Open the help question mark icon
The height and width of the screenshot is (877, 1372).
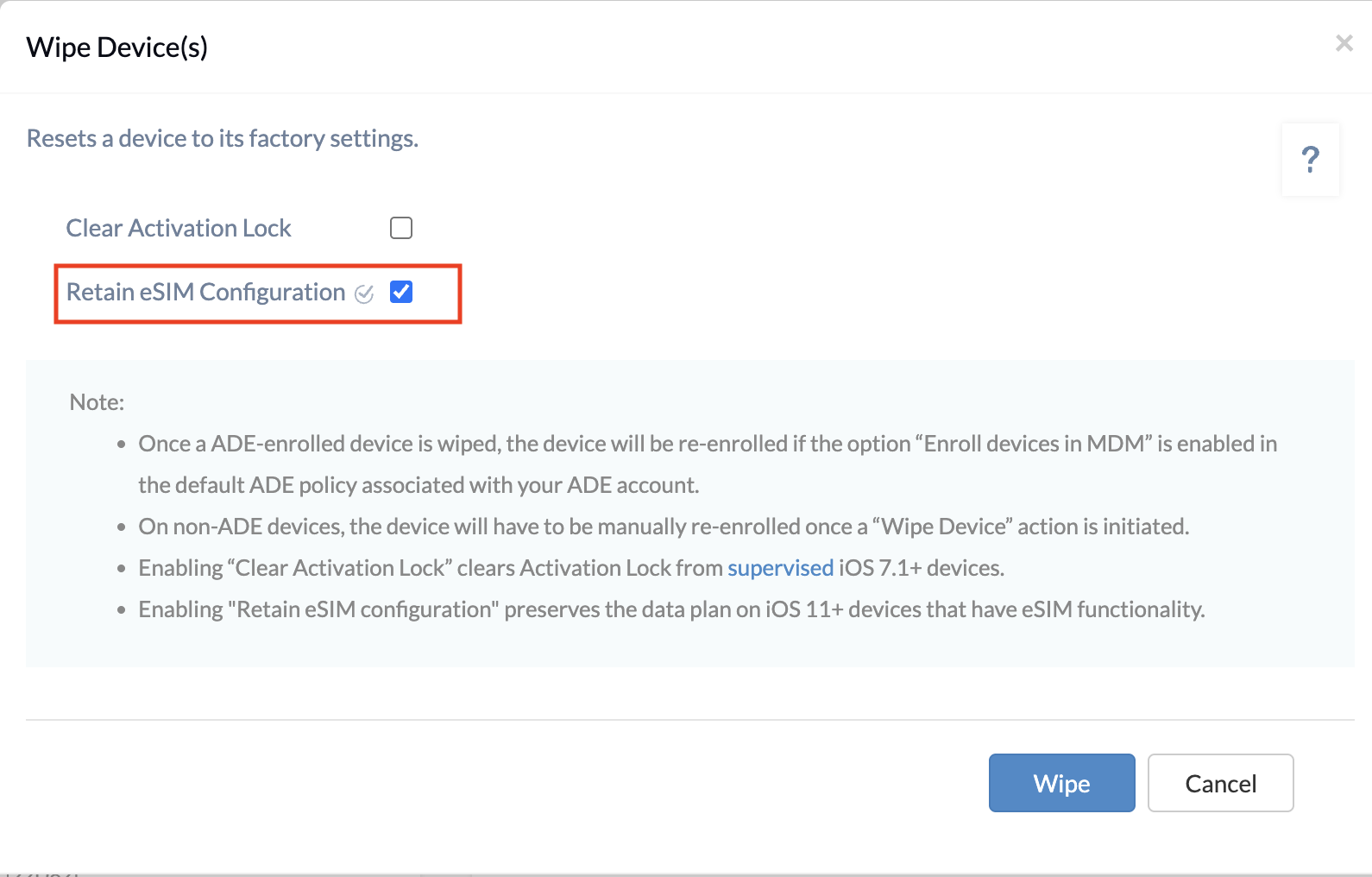(1310, 160)
